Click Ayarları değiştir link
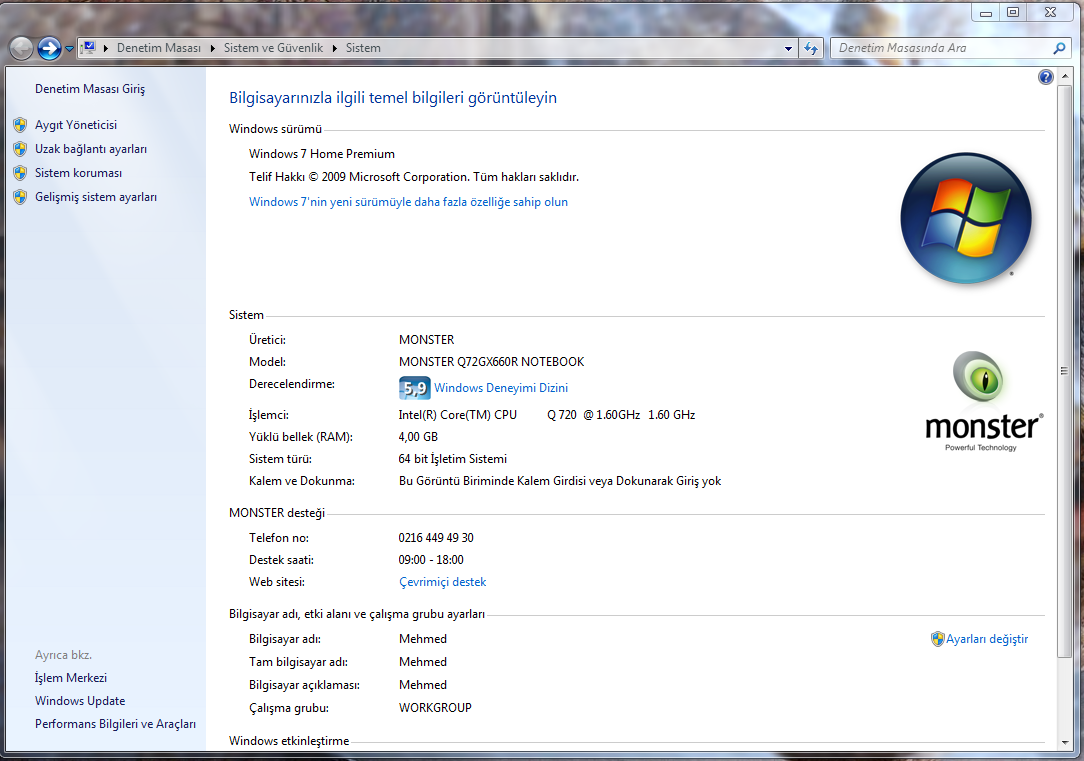 987,639
